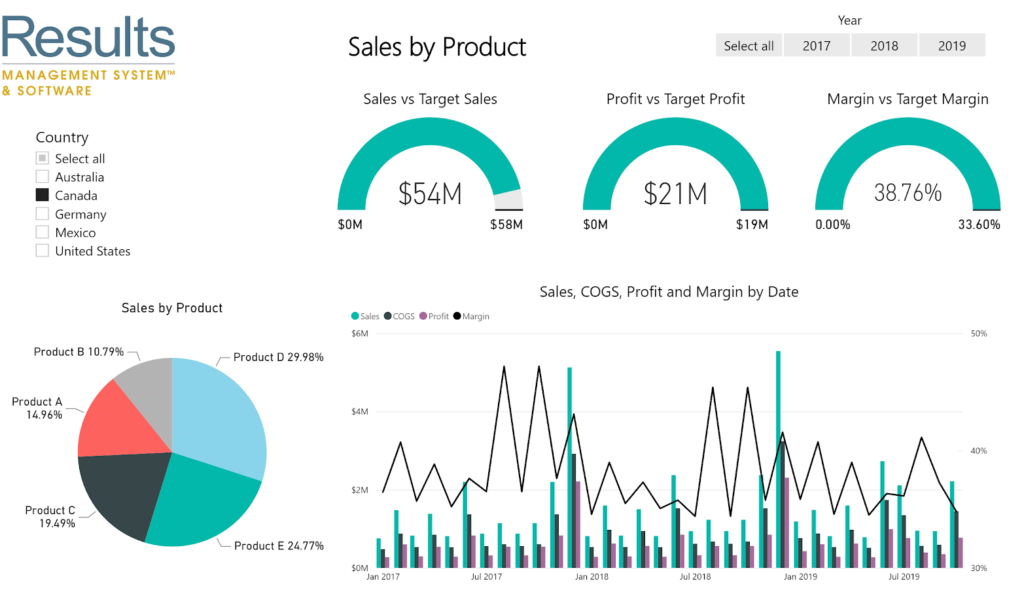The width and height of the screenshot is (1024, 590).
Task: Click Select all in the Year slicer
Action: [x=748, y=46]
